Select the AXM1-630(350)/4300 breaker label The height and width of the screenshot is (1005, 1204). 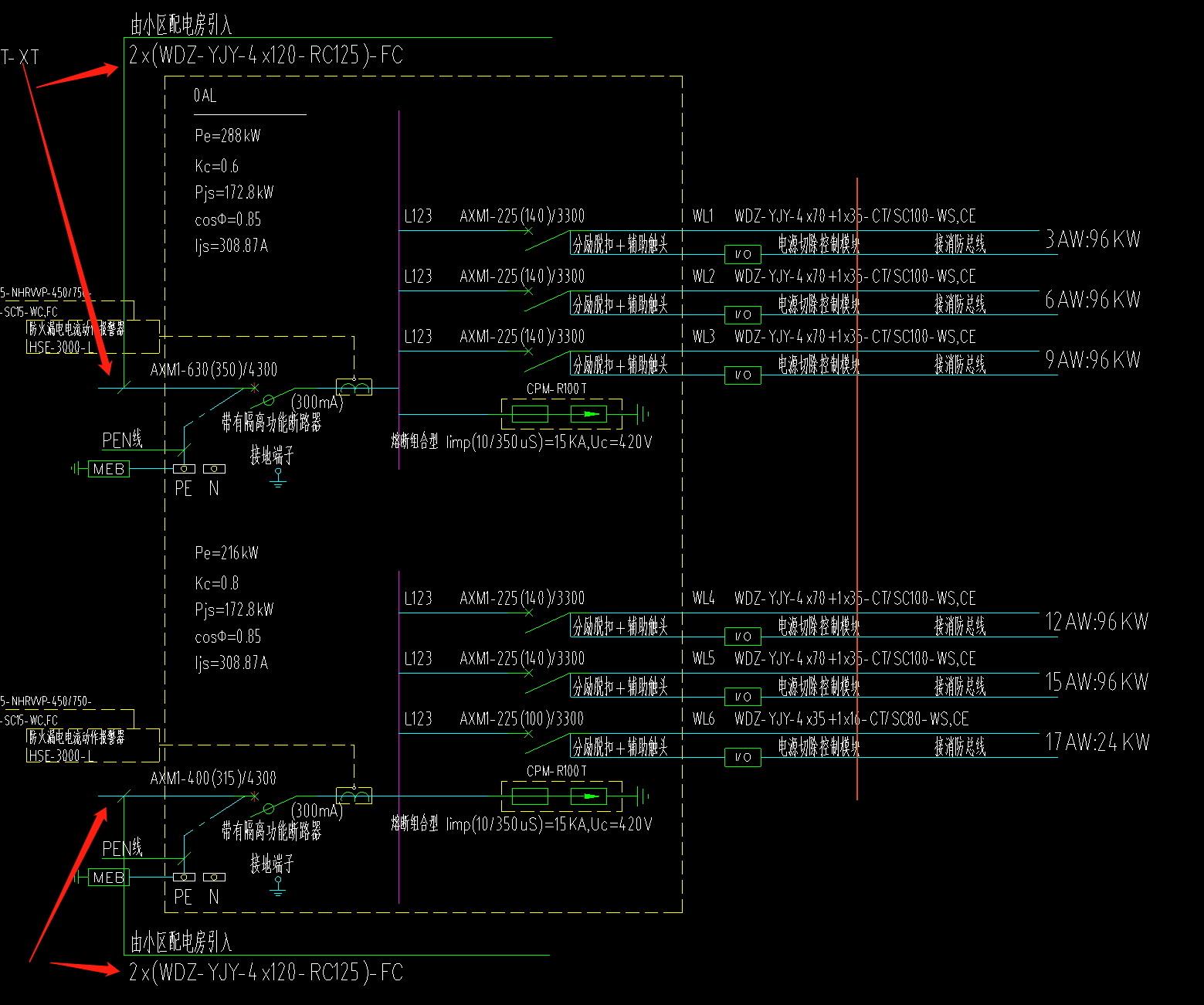pos(214,370)
